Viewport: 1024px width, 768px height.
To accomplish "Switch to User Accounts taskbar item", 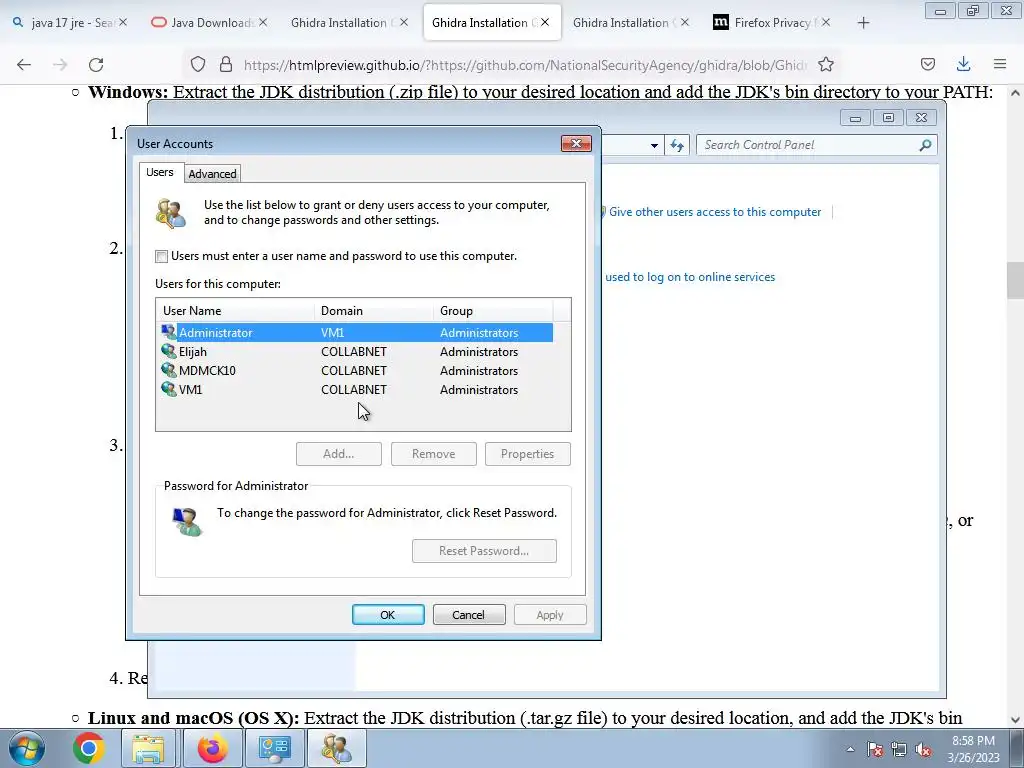I will coord(336,748).
